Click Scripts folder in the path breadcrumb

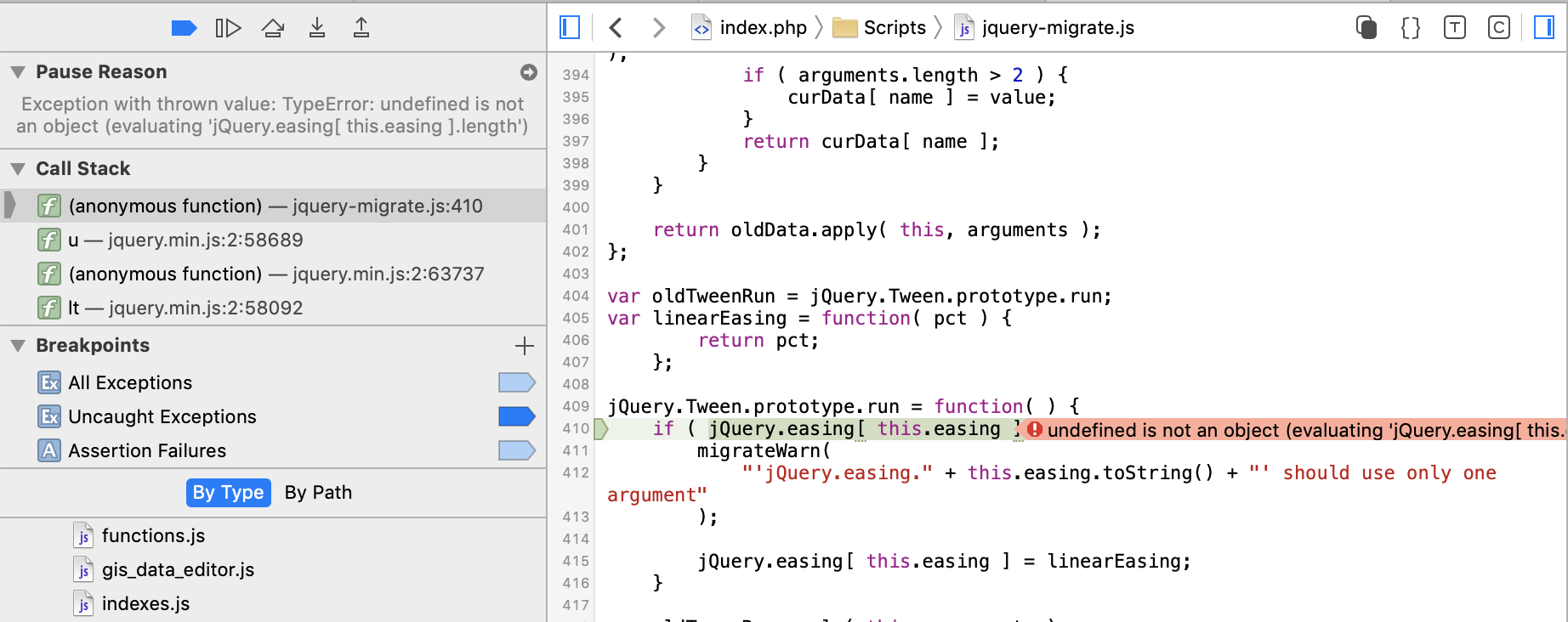[x=879, y=28]
